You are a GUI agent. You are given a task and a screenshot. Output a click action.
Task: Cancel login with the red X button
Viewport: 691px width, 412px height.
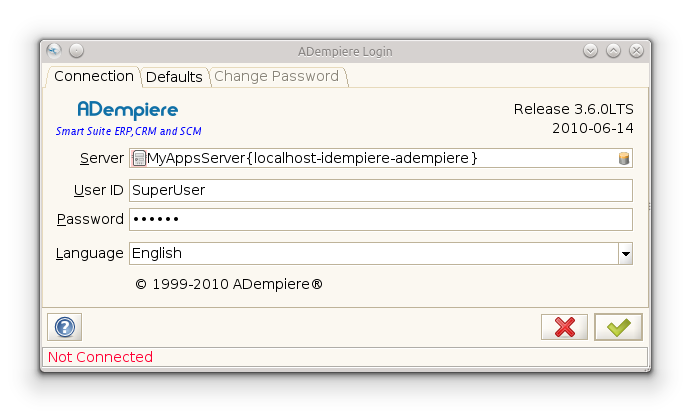564,327
